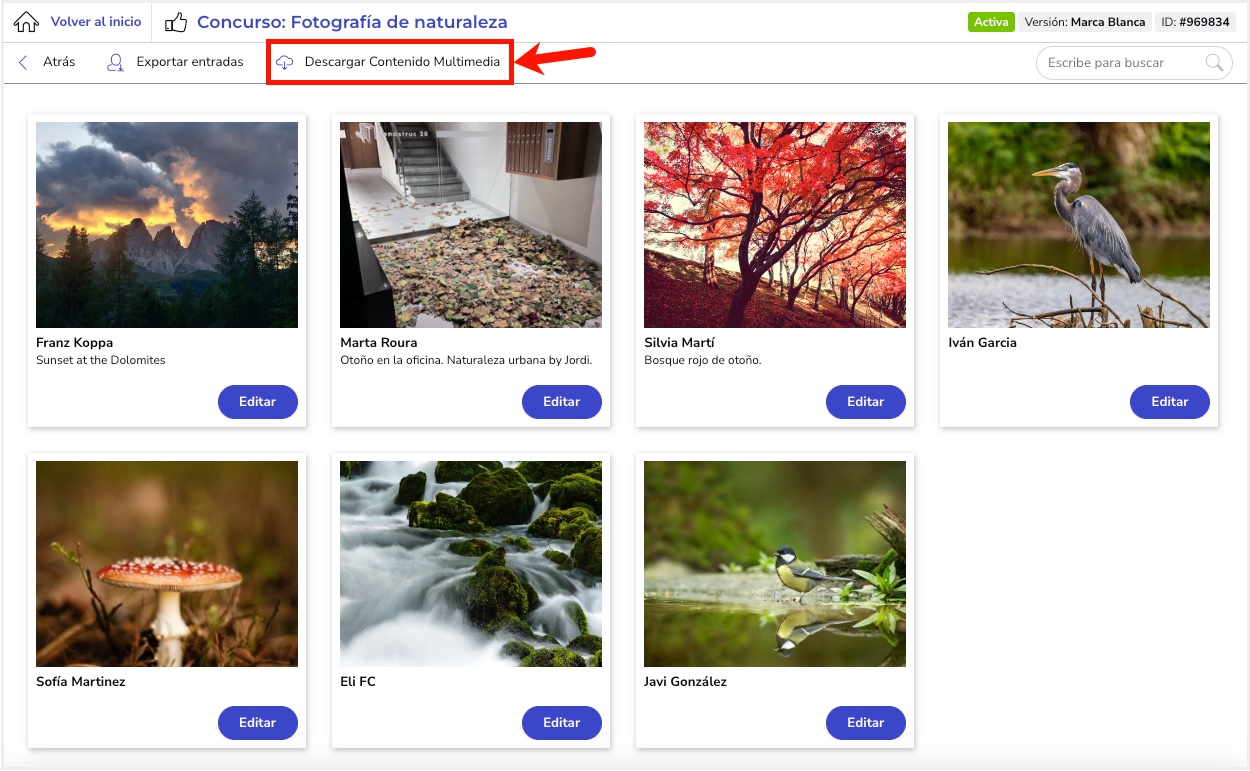Focus the Escribe para buscar field
This screenshot has height=771, width=1250.
[x=1120, y=63]
